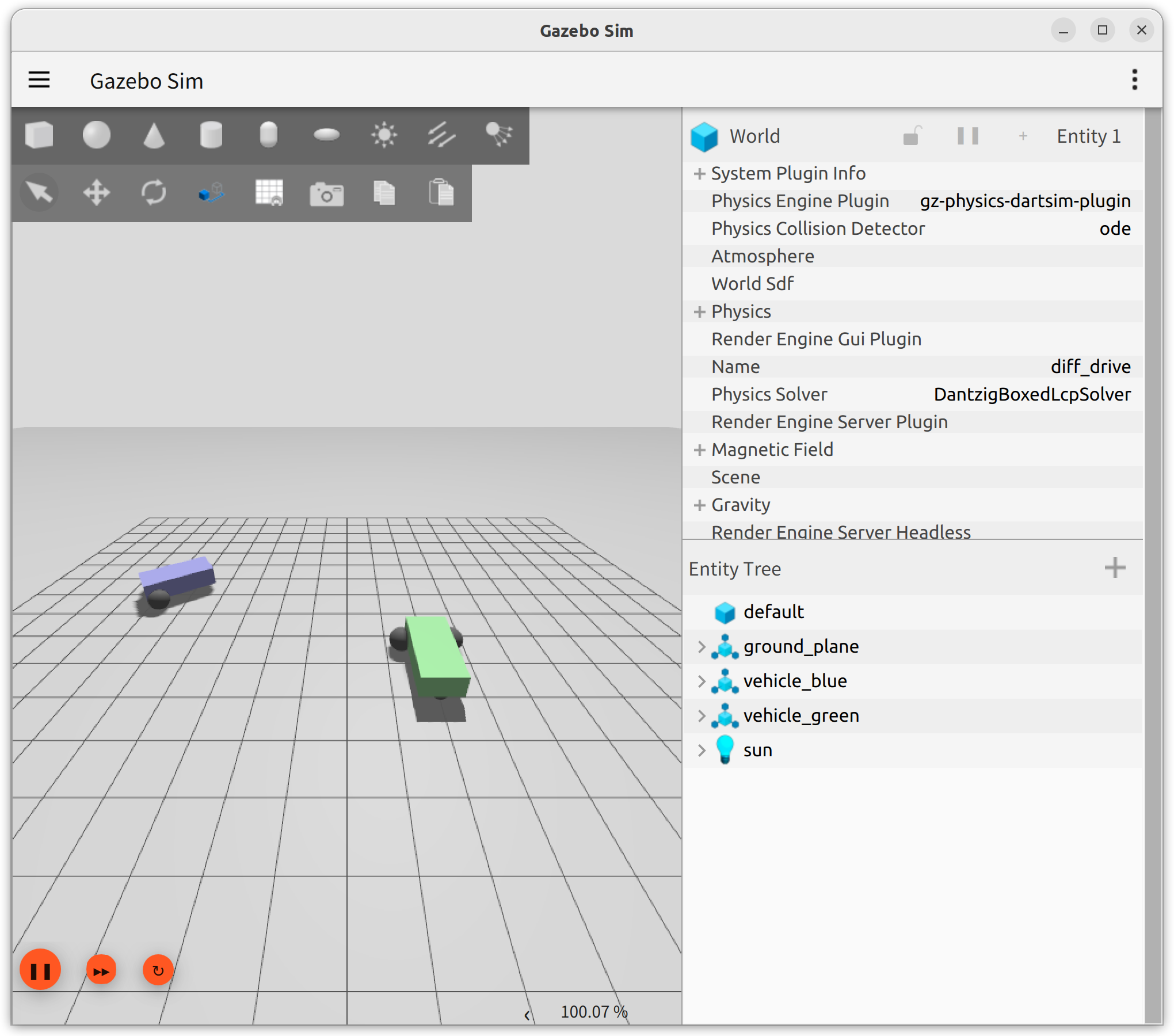Maximize the Gazebo Sim window
This screenshot has width=1174, height=1036.
[1102, 30]
